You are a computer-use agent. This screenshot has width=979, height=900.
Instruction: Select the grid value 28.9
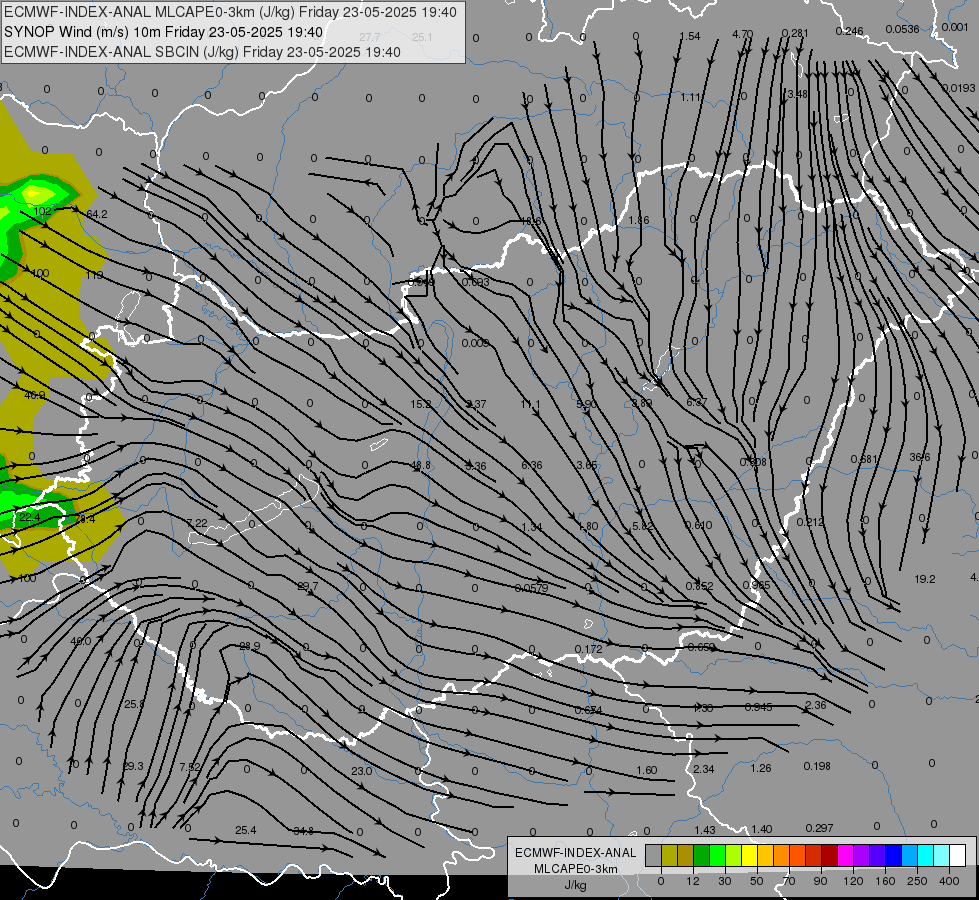(250, 646)
